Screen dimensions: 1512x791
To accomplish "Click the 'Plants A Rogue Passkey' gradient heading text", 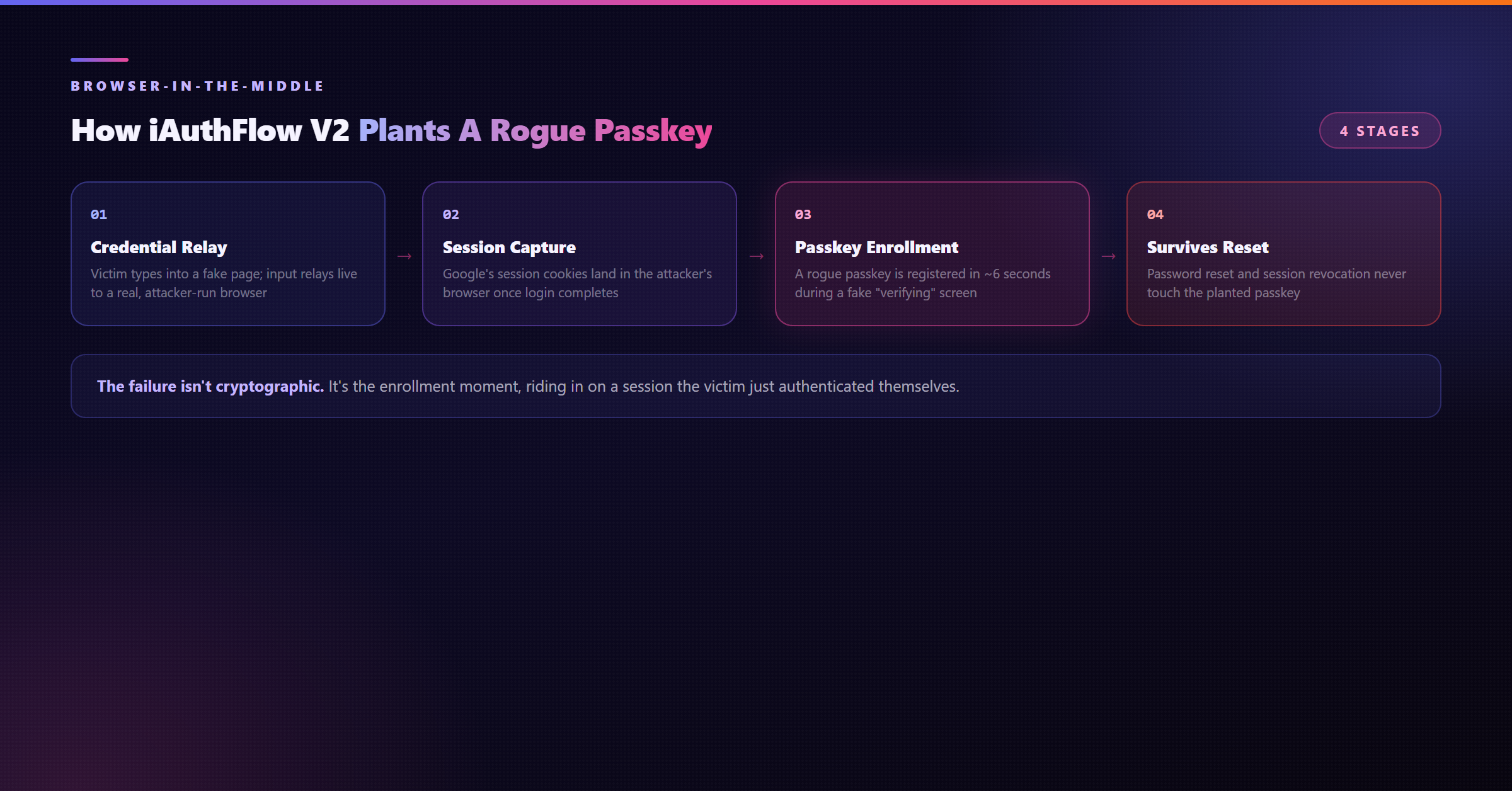I will [x=535, y=131].
